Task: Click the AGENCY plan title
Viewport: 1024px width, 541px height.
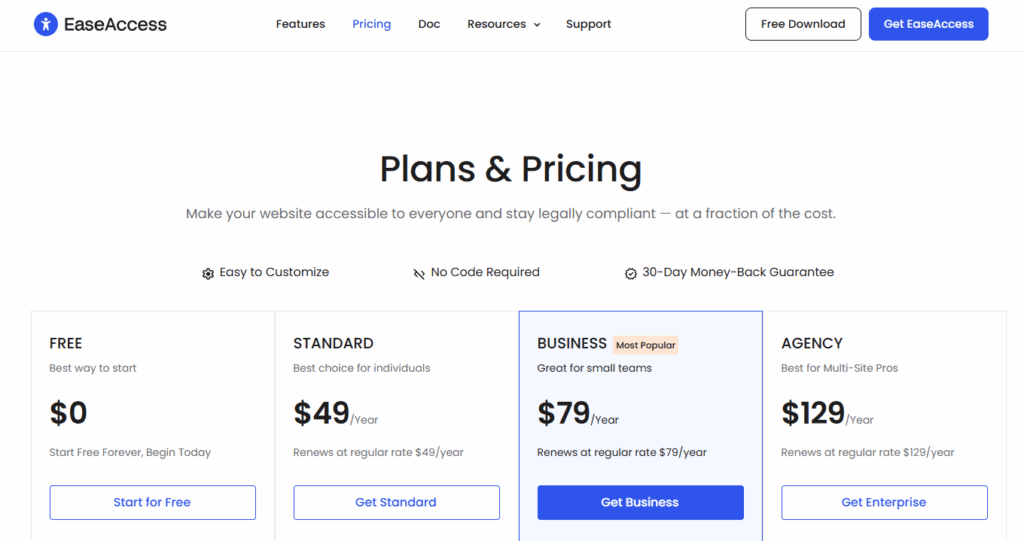Action: [x=812, y=343]
